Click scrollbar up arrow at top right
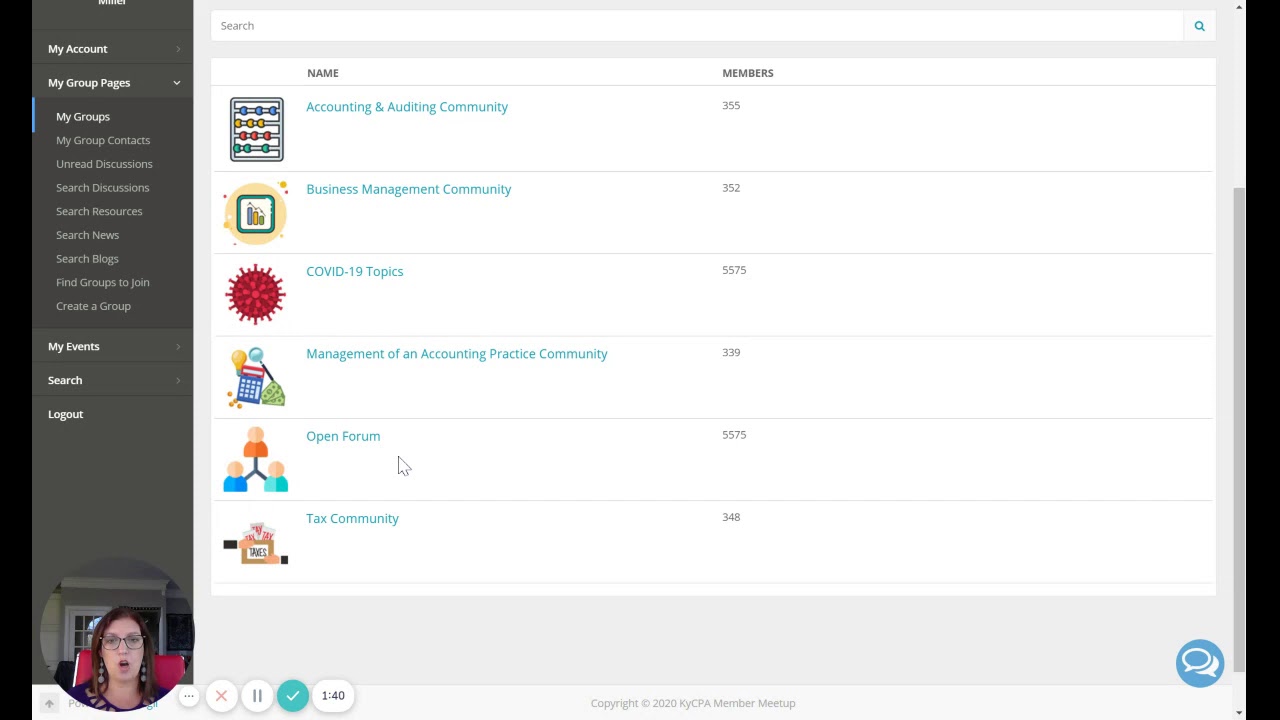Screen dimensions: 1280x720 (x=1240, y=7)
